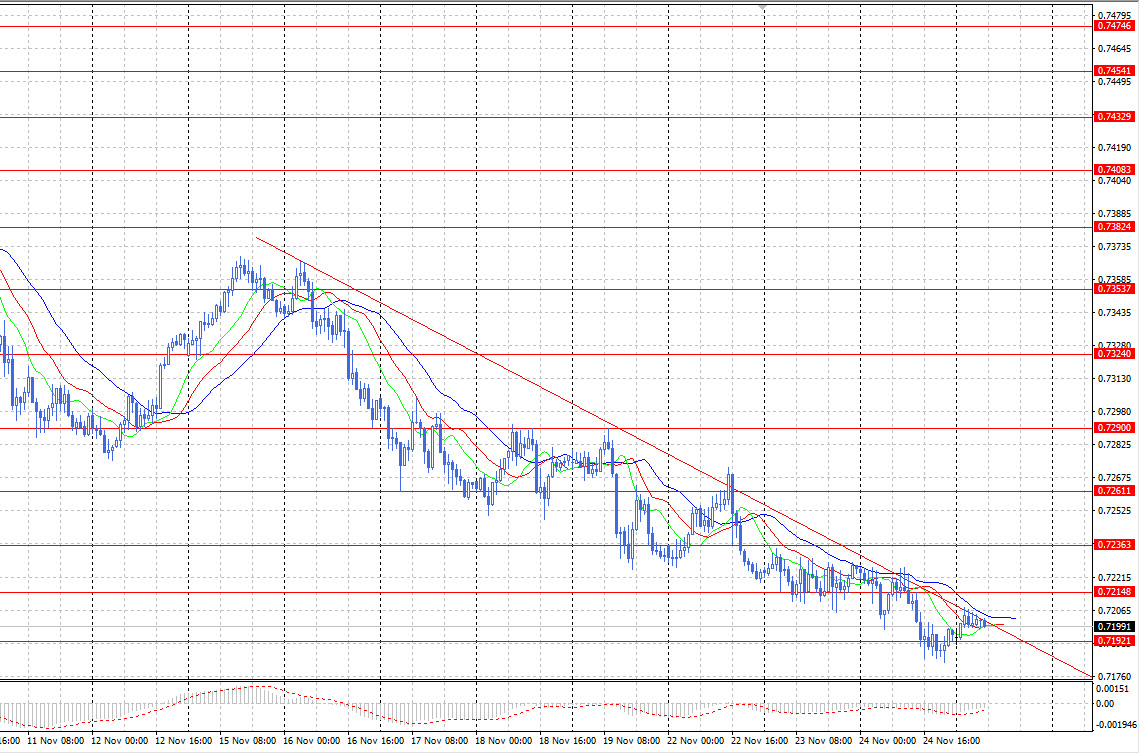Click the time label 18 Nov 16:00

(567, 741)
